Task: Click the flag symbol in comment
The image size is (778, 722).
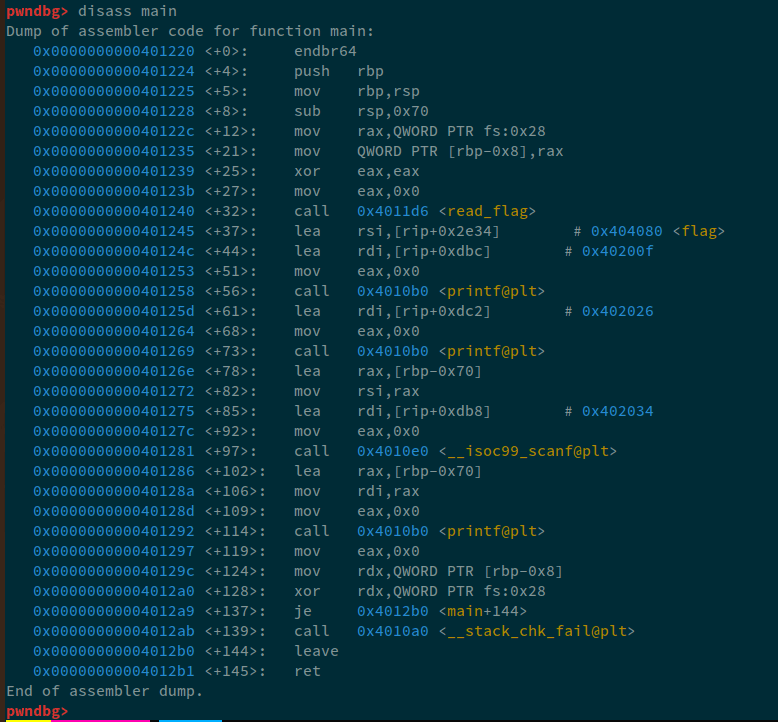Action: (x=700, y=231)
